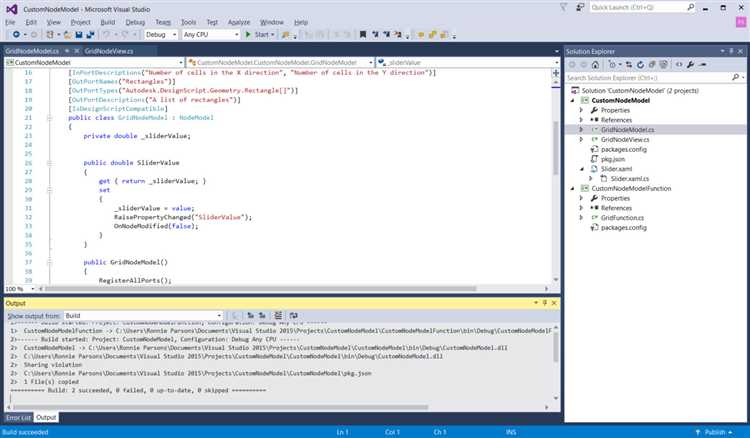Image resolution: width=750 pixels, height=438 pixels.
Task: Pin the Output panel with auto-hide icon
Action: (x=545, y=303)
